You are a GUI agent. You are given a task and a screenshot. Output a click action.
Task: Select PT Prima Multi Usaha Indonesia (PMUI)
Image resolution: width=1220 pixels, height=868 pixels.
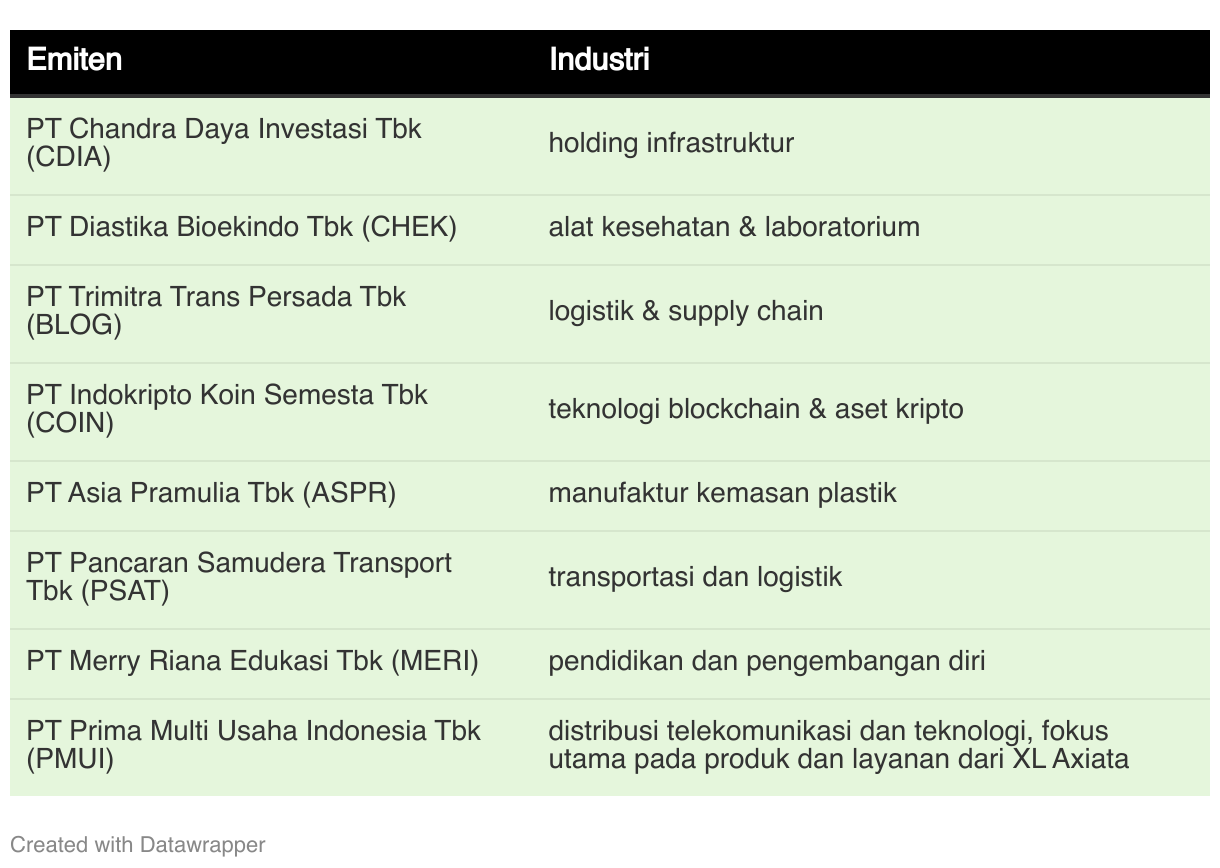(x=254, y=745)
